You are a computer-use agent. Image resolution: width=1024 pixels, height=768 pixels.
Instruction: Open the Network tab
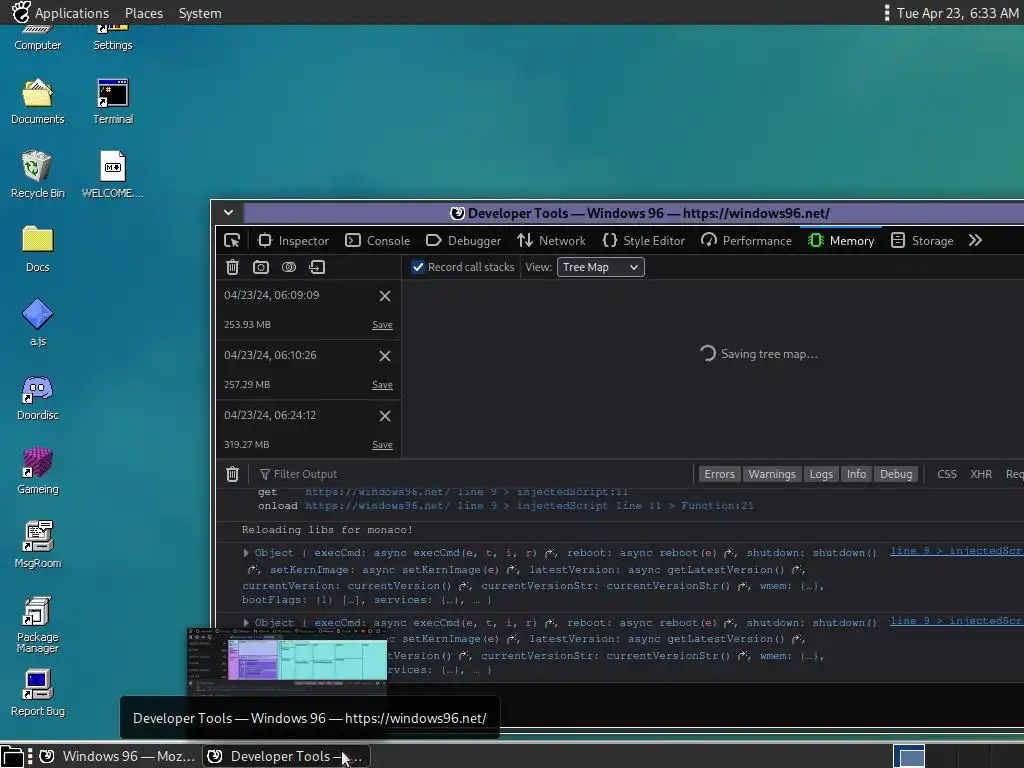pos(551,240)
